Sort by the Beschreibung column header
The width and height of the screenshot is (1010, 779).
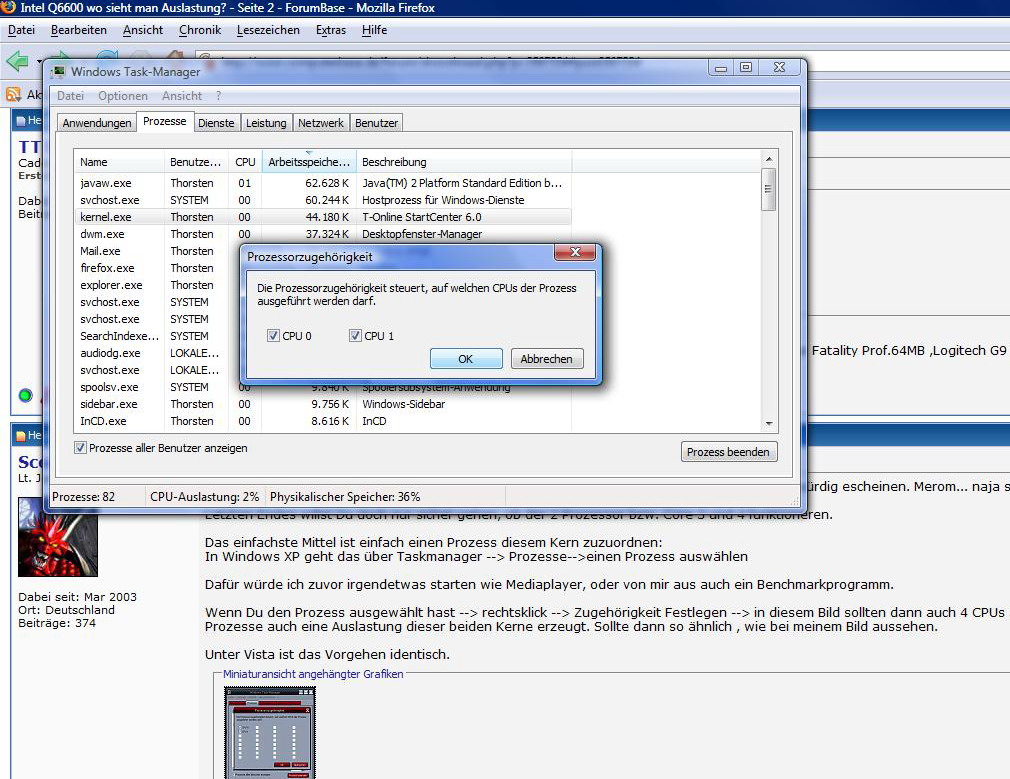464,162
